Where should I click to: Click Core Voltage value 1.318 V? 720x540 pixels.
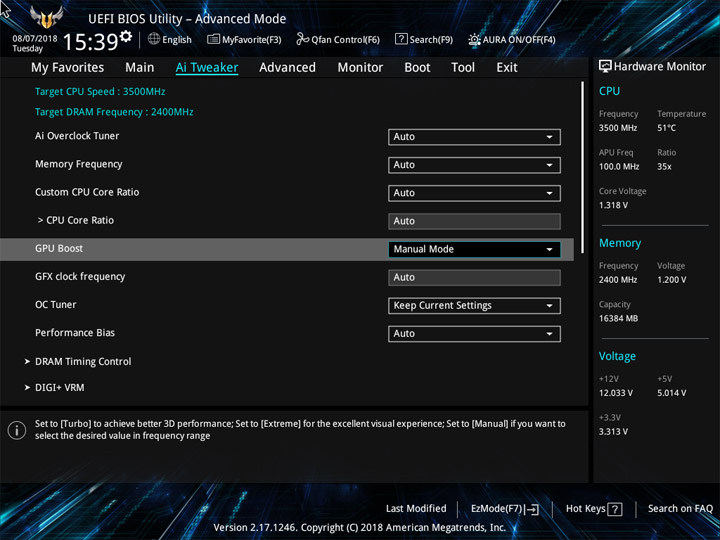[613, 205]
